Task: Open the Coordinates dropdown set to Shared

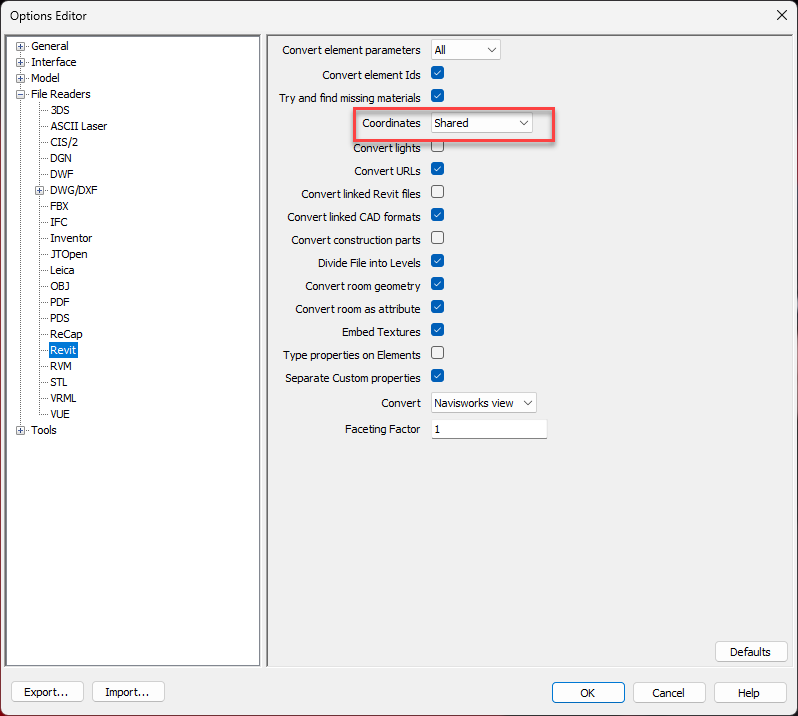Action: (x=481, y=123)
